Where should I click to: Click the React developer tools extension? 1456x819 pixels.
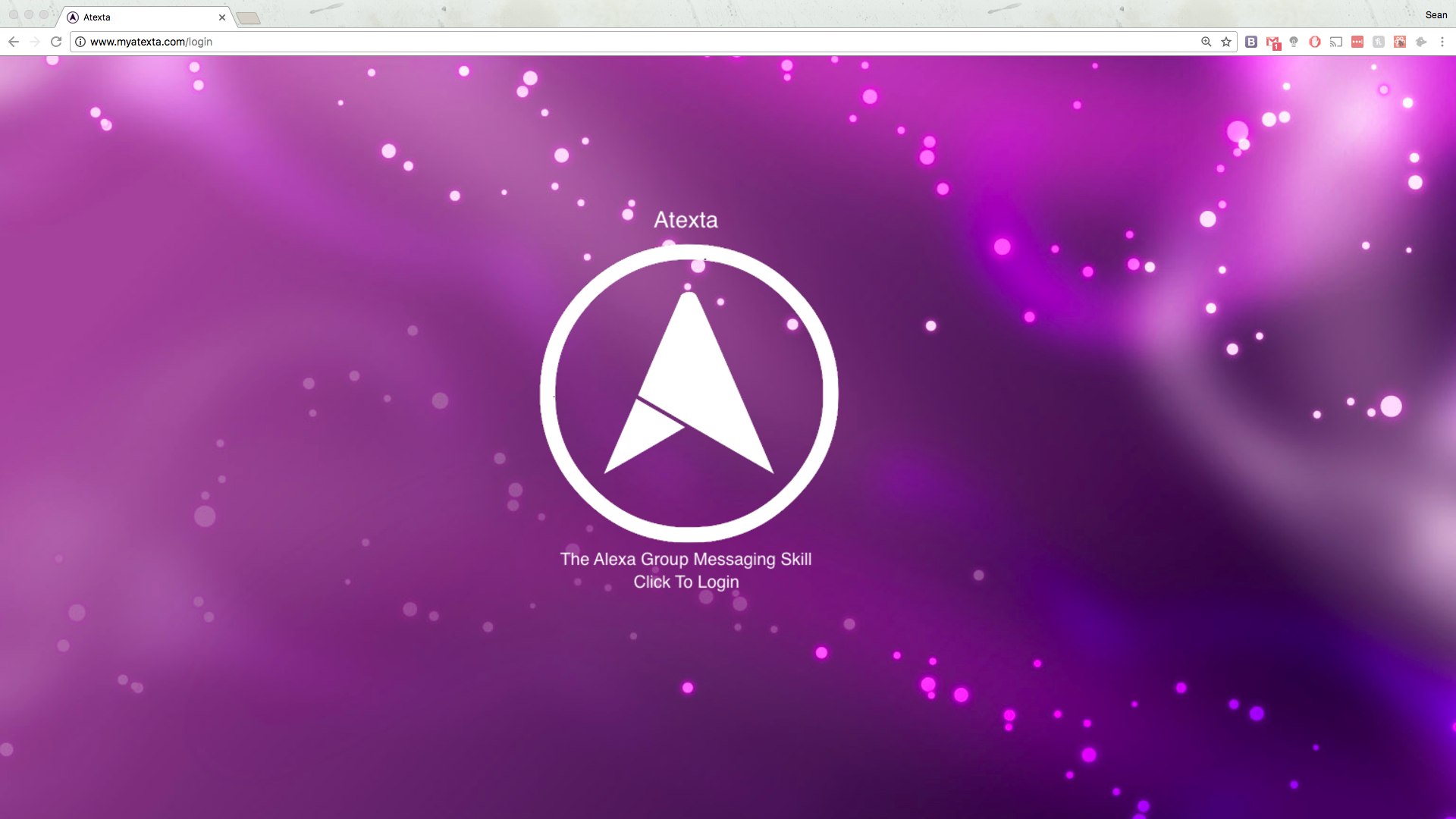click(x=1400, y=42)
